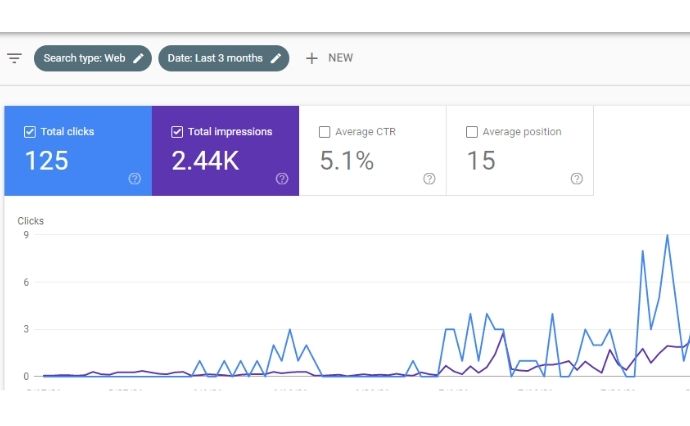Select the 125 total clicks value

pos(46,161)
